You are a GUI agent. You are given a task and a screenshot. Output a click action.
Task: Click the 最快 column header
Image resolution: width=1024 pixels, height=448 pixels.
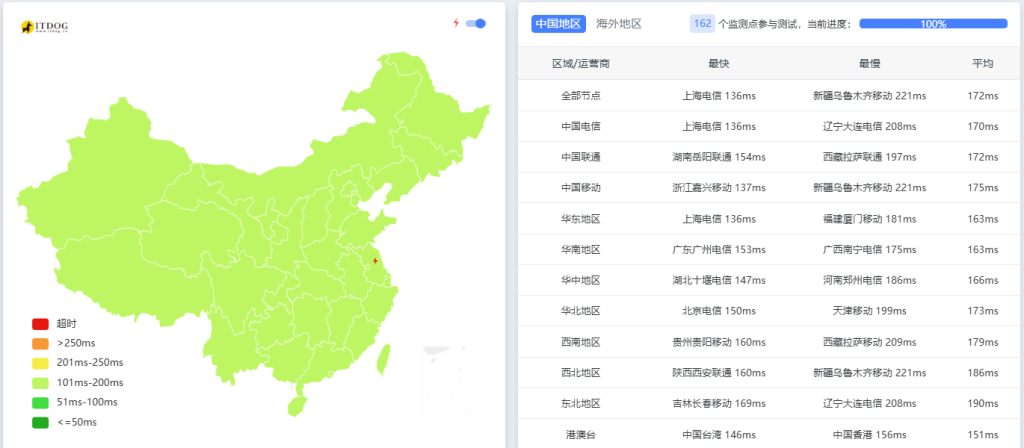click(x=718, y=63)
